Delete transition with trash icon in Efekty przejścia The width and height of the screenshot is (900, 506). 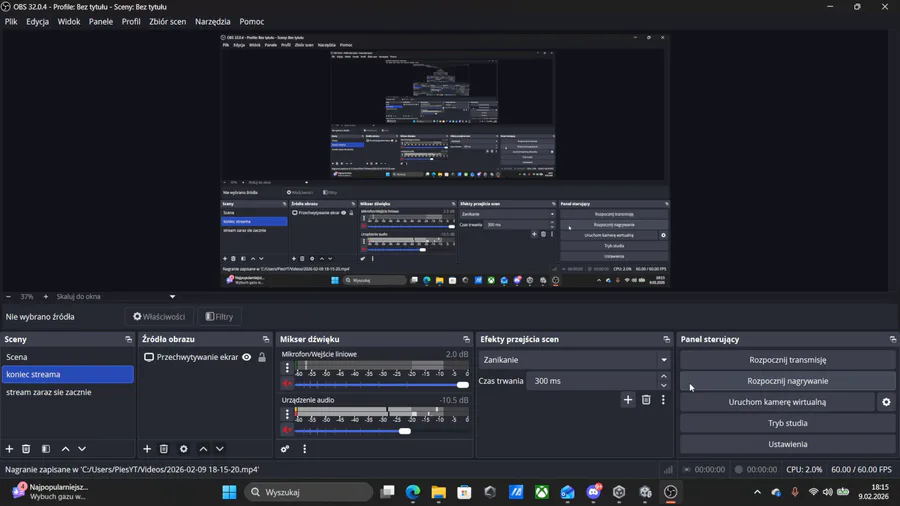646,400
